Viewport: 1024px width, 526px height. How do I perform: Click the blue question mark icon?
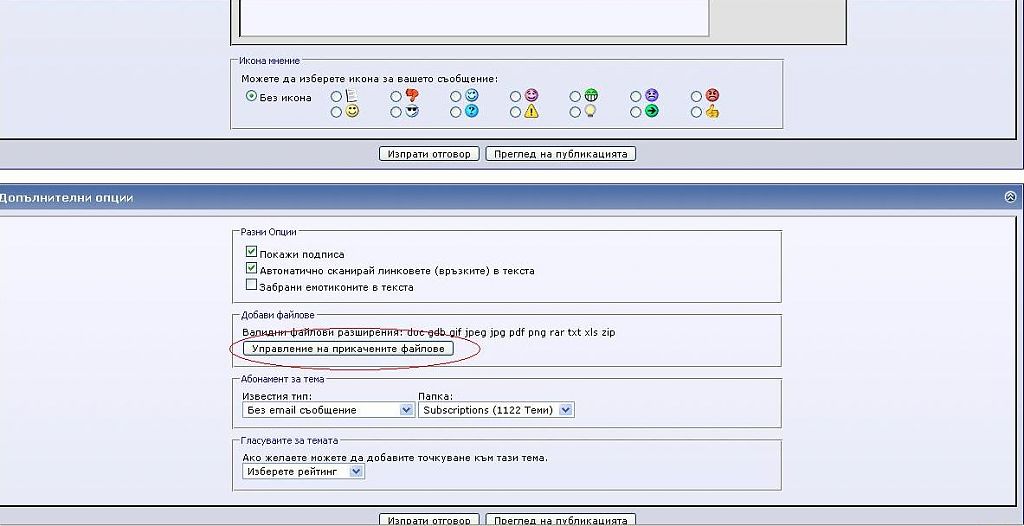[472, 111]
